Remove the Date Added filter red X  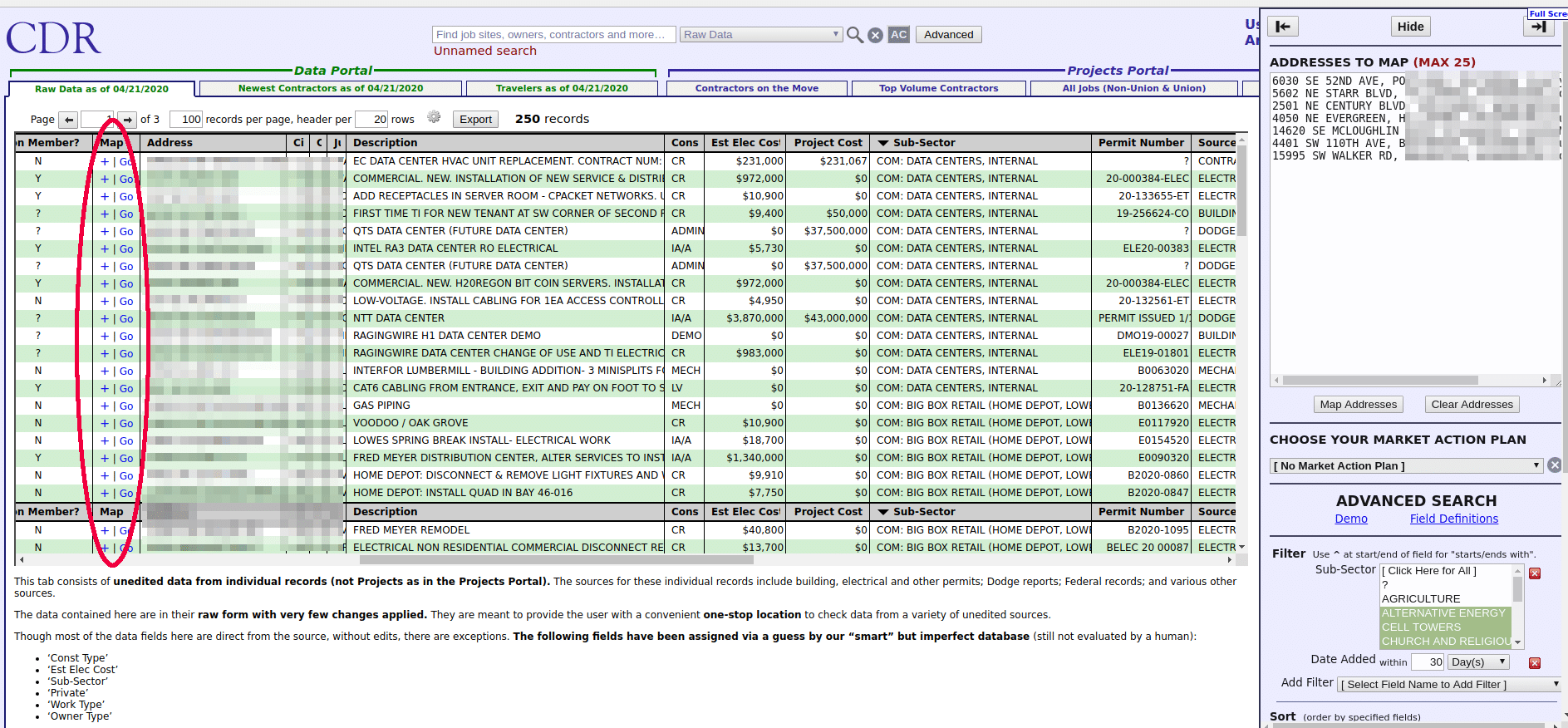(1535, 663)
